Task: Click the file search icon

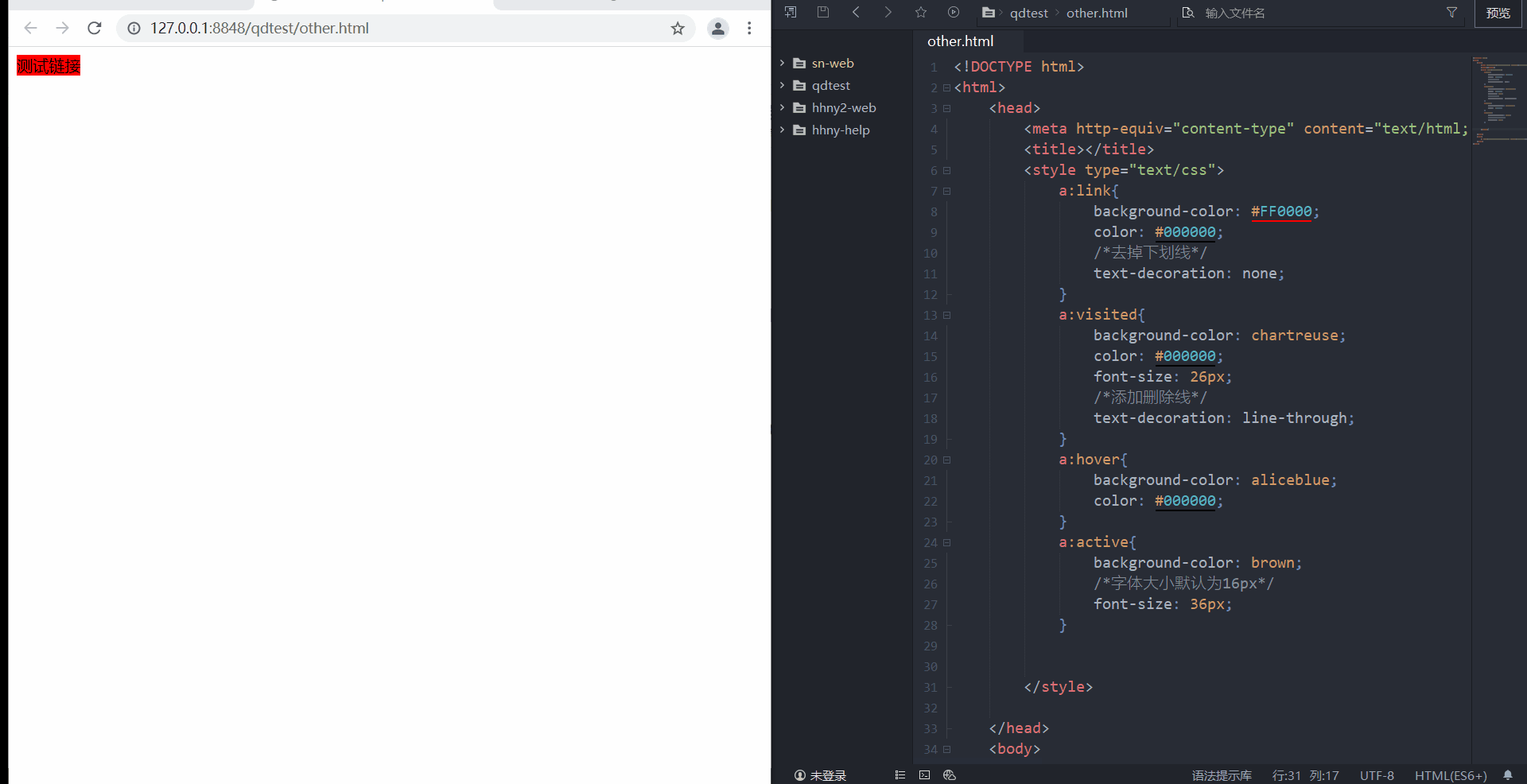Action: [1188, 13]
